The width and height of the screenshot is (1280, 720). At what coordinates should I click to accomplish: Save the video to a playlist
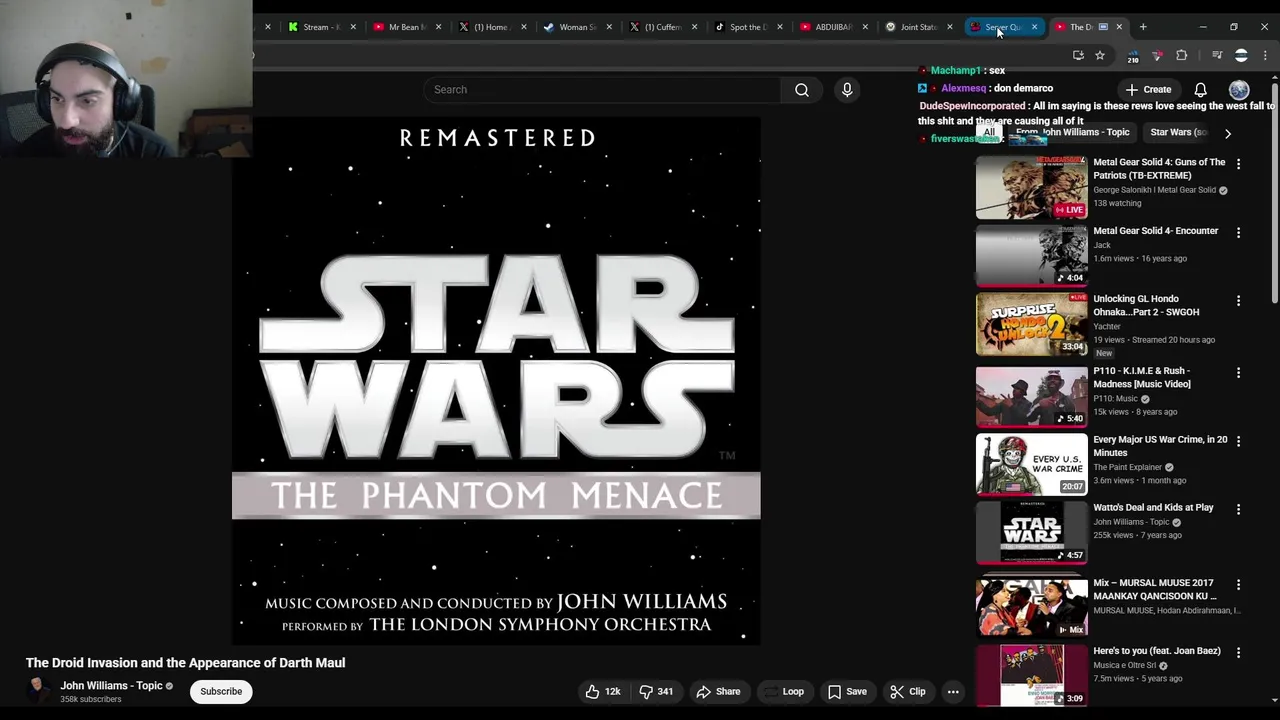pyautogui.click(x=846, y=691)
